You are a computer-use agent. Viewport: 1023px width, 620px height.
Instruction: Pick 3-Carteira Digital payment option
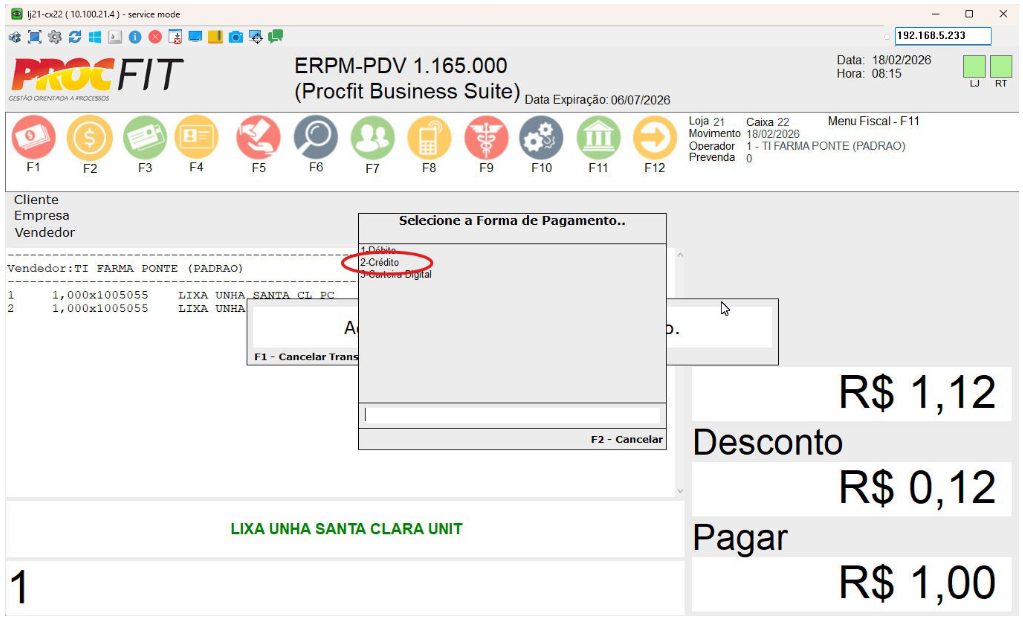(x=396, y=274)
